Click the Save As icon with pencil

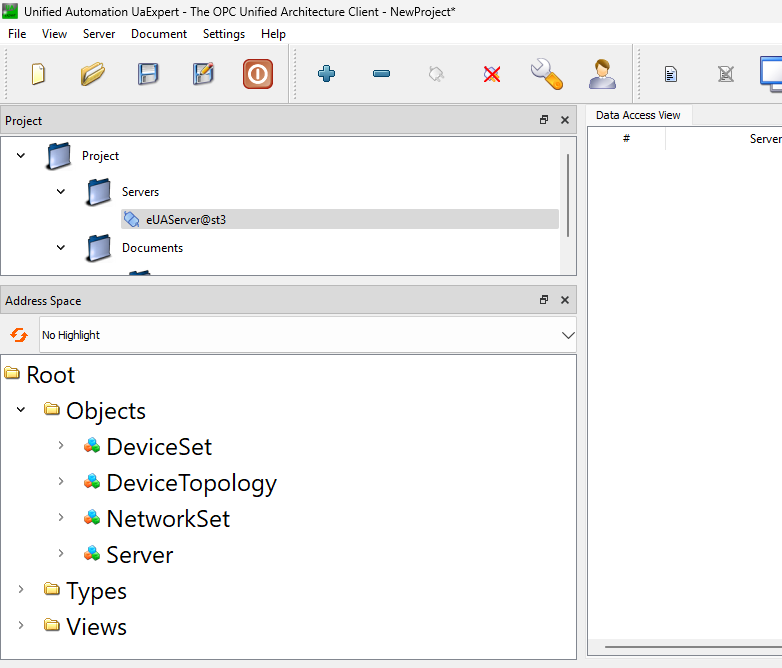click(x=203, y=74)
